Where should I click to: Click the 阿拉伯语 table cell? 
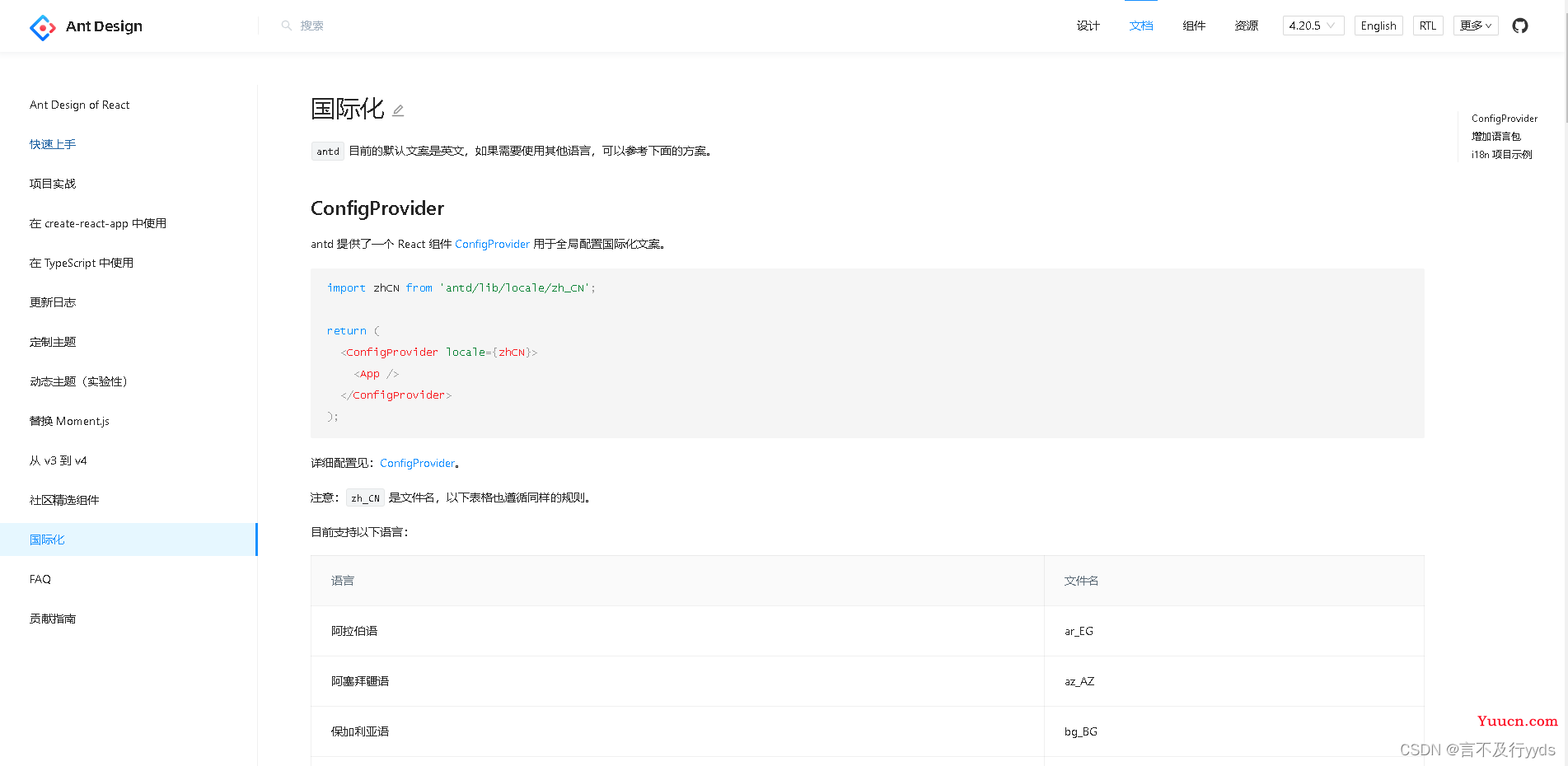click(x=677, y=631)
